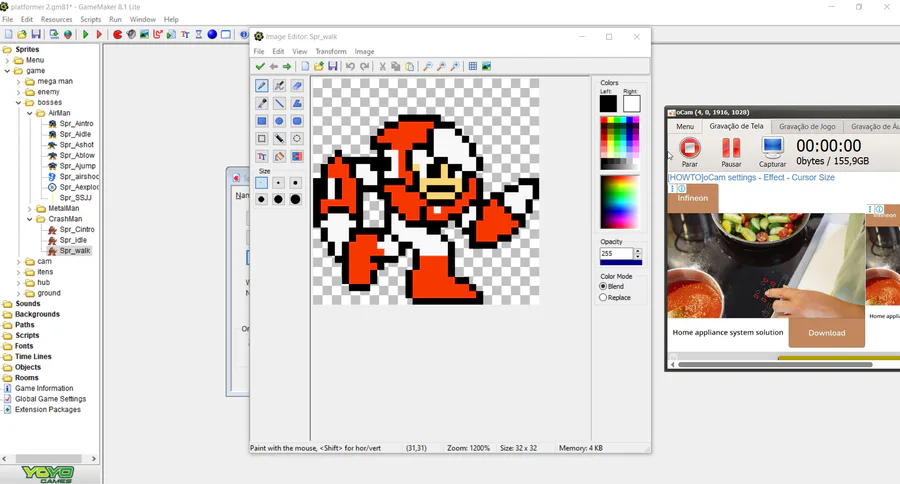
Task: Expand the cam folder
Action: [18, 261]
